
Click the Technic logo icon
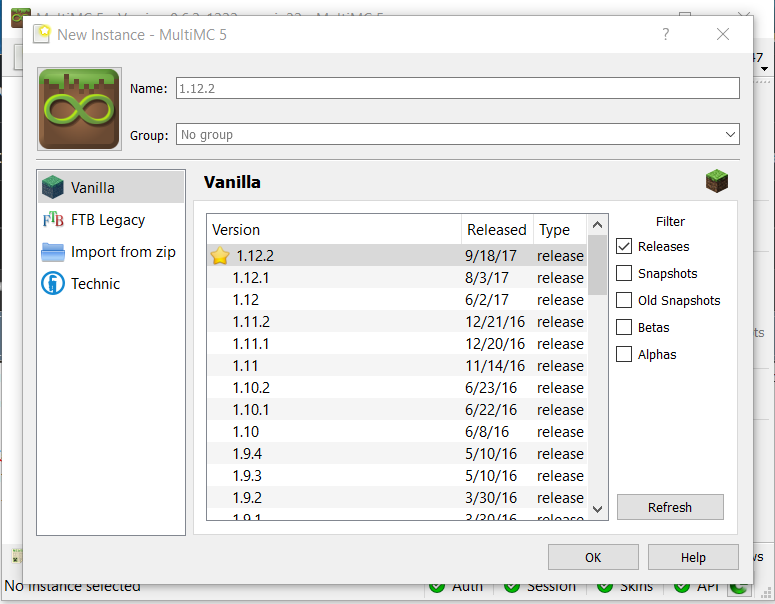[x=53, y=283]
